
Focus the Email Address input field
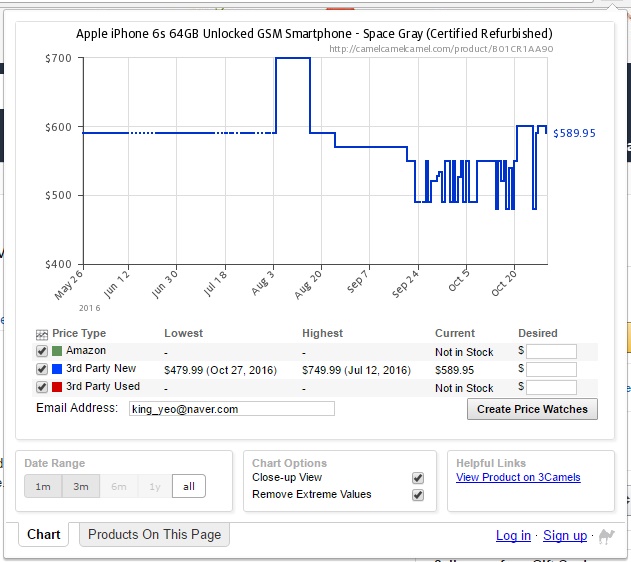231,409
